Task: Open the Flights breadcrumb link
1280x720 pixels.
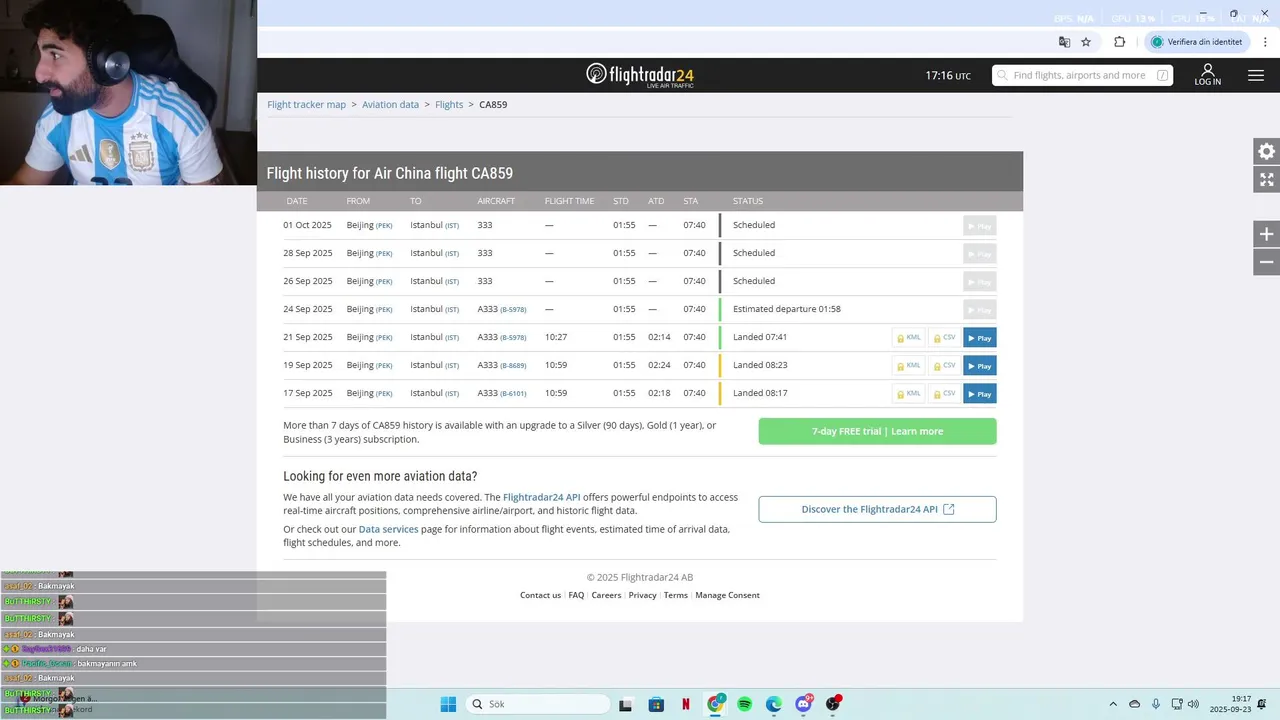Action: coord(449,104)
